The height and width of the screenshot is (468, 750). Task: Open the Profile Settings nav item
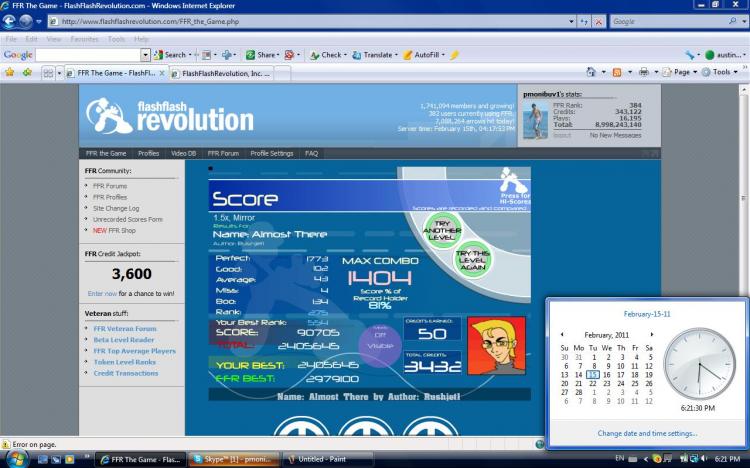(x=272, y=154)
